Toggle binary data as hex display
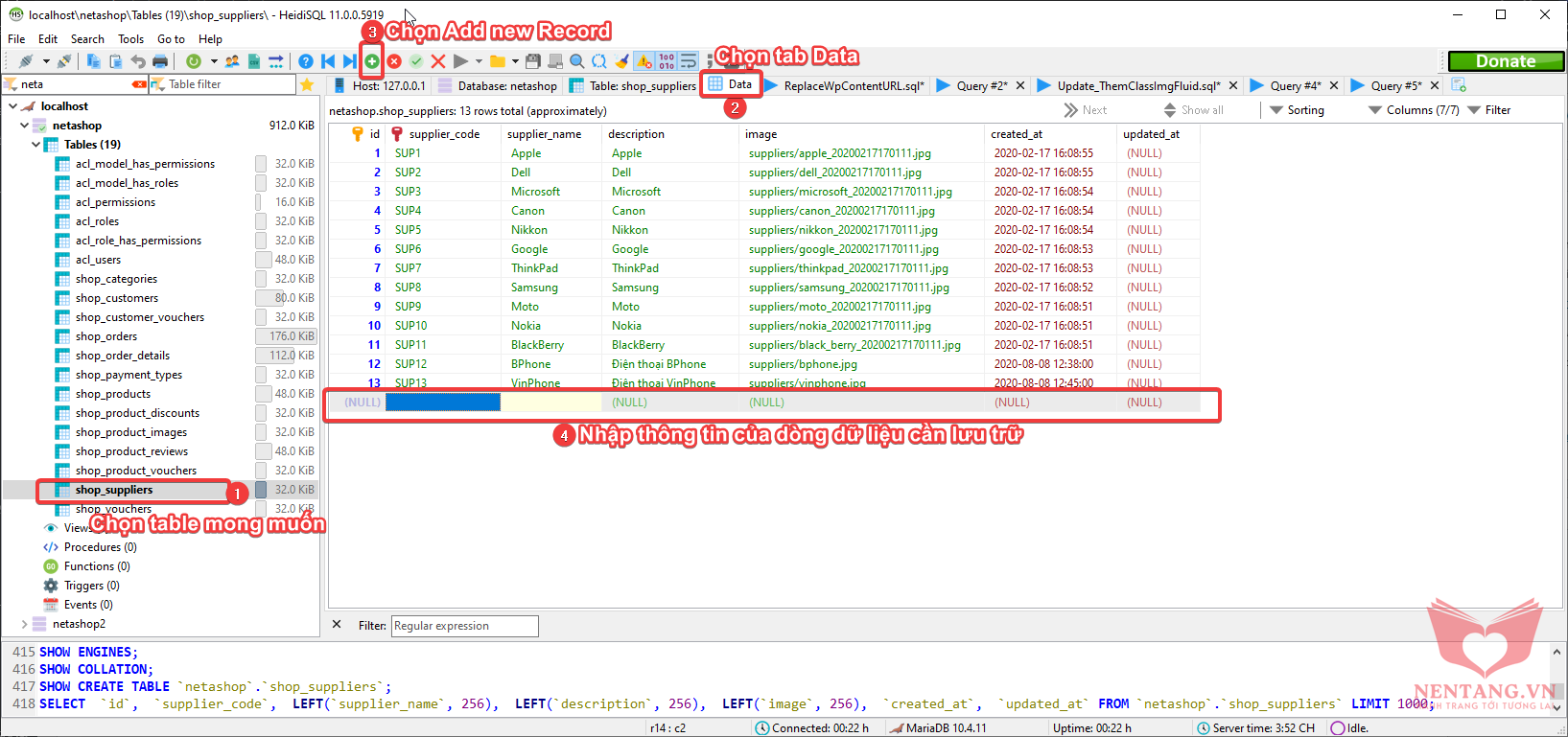This screenshot has height=737, width=1568. 667,61
